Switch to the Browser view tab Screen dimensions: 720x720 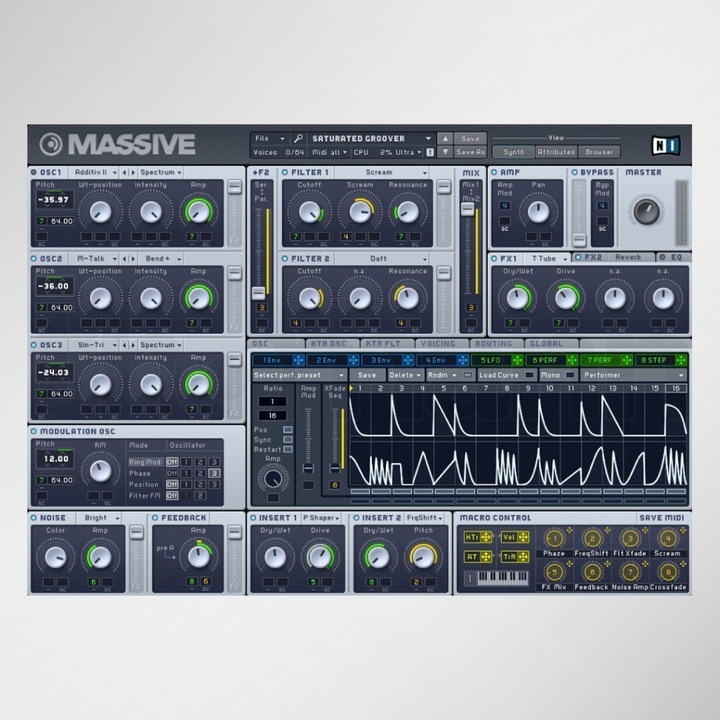[x=599, y=152]
